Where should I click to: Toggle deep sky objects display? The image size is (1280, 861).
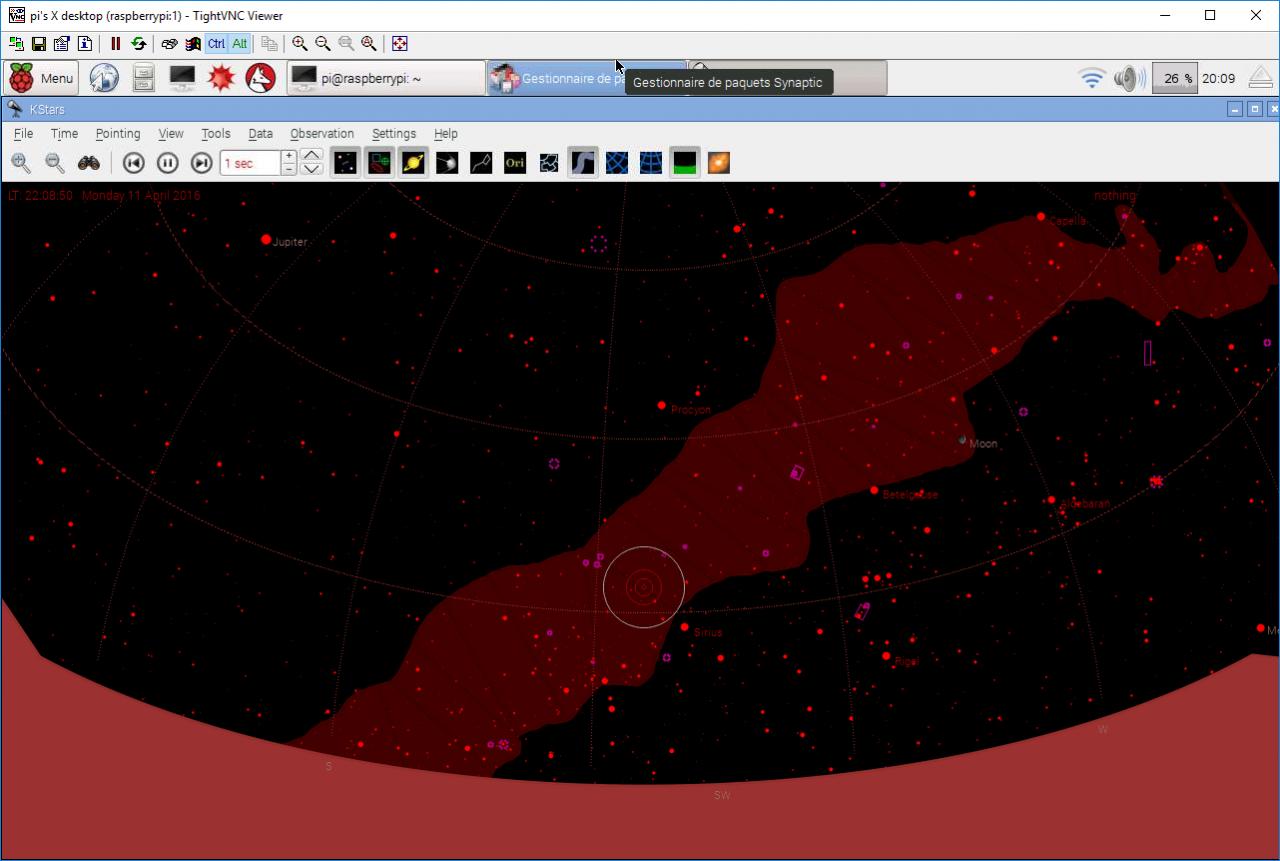coord(379,162)
